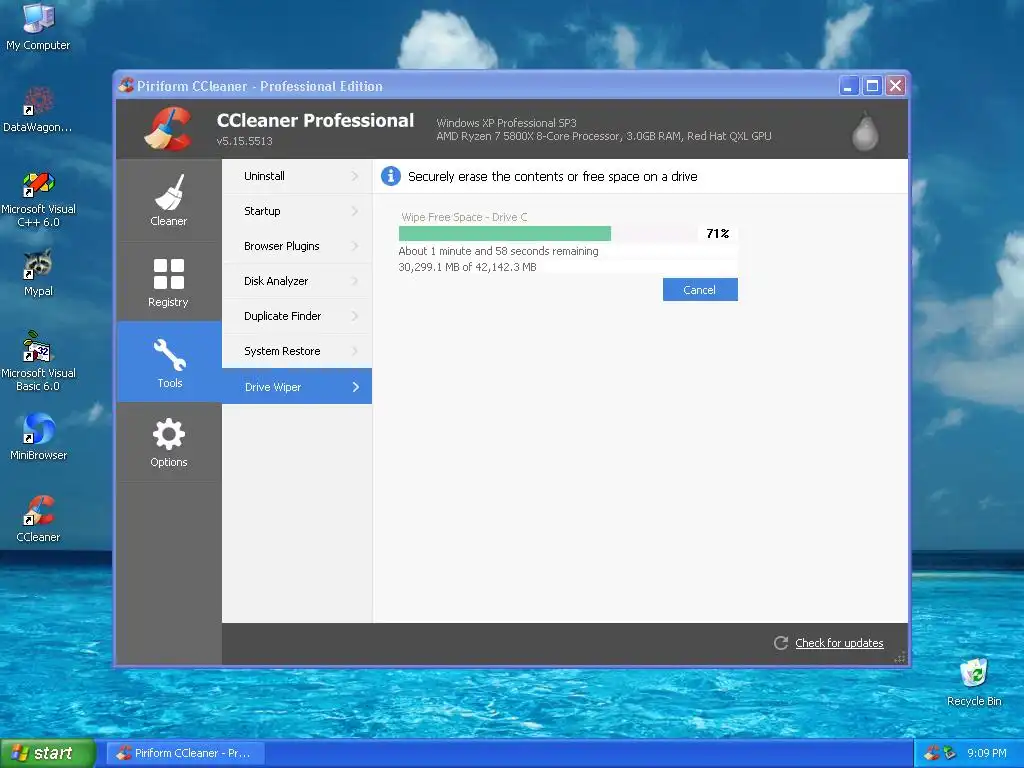Select the Drive Wiper tool
Viewport: 1024px width, 768px height.
[x=296, y=387]
